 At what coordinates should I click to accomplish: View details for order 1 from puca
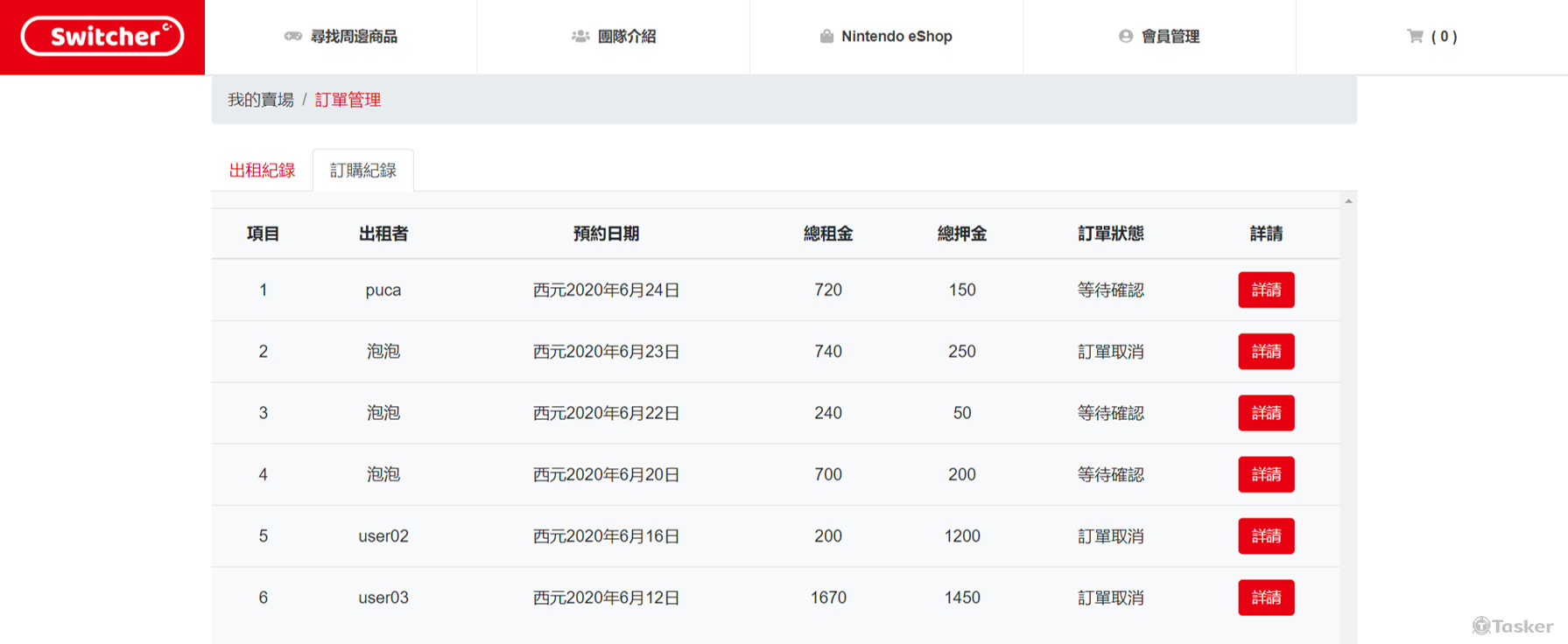[x=1265, y=290]
